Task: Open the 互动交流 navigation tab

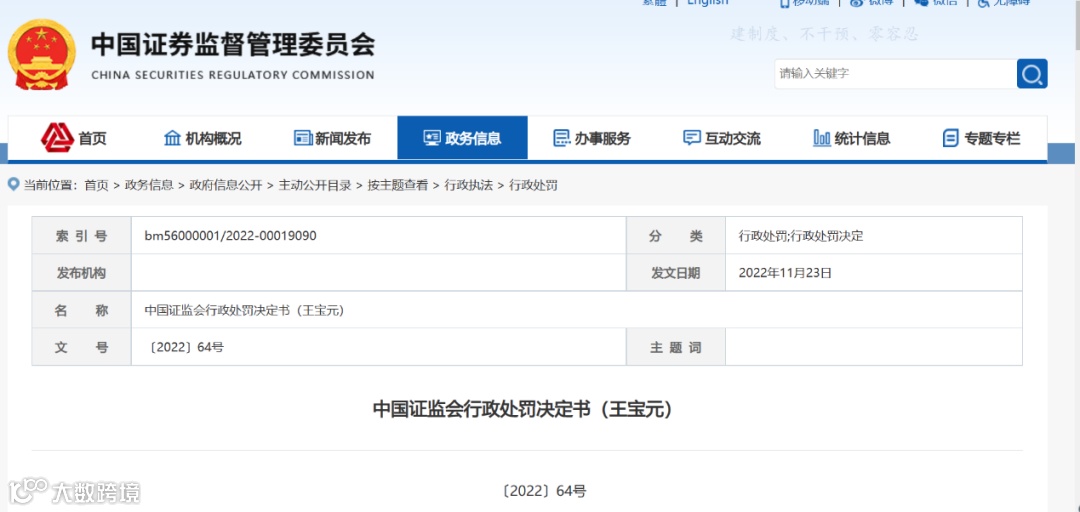Action: tap(722, 138)
